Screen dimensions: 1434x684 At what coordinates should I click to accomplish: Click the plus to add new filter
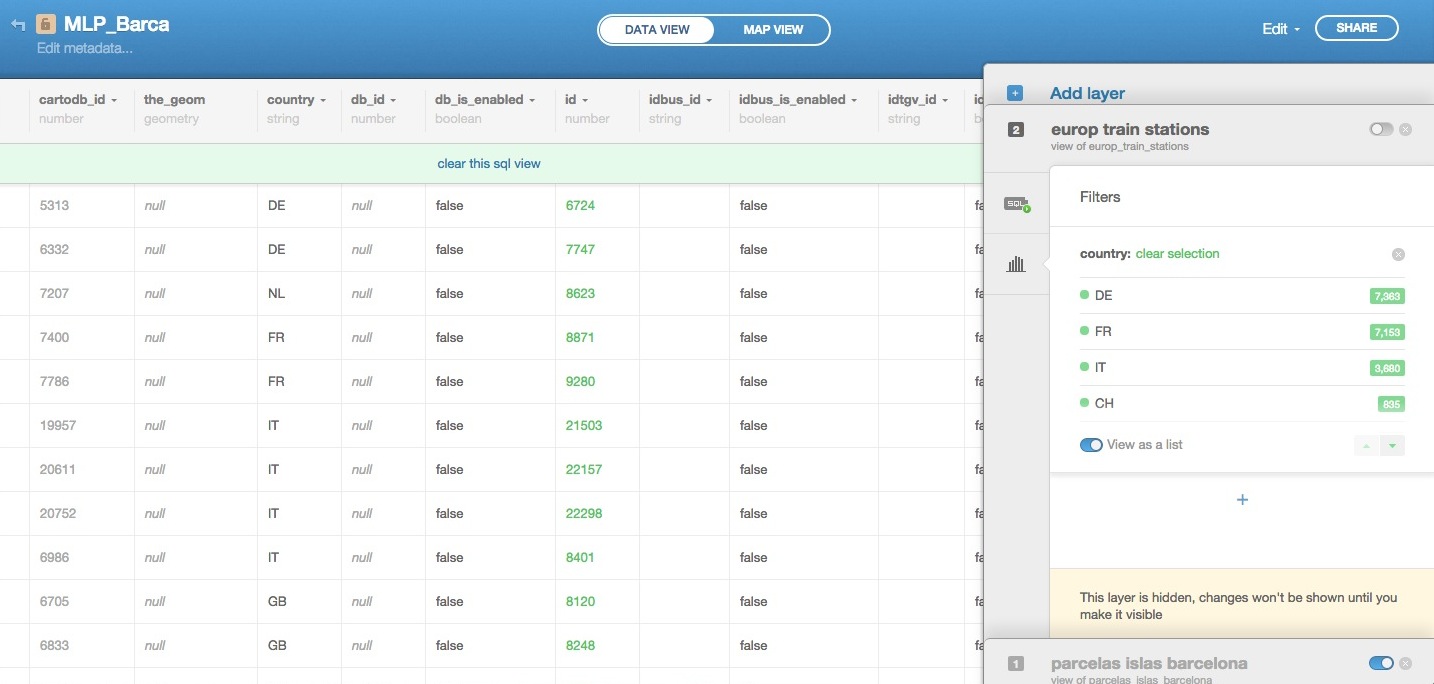pos(1242,500)
